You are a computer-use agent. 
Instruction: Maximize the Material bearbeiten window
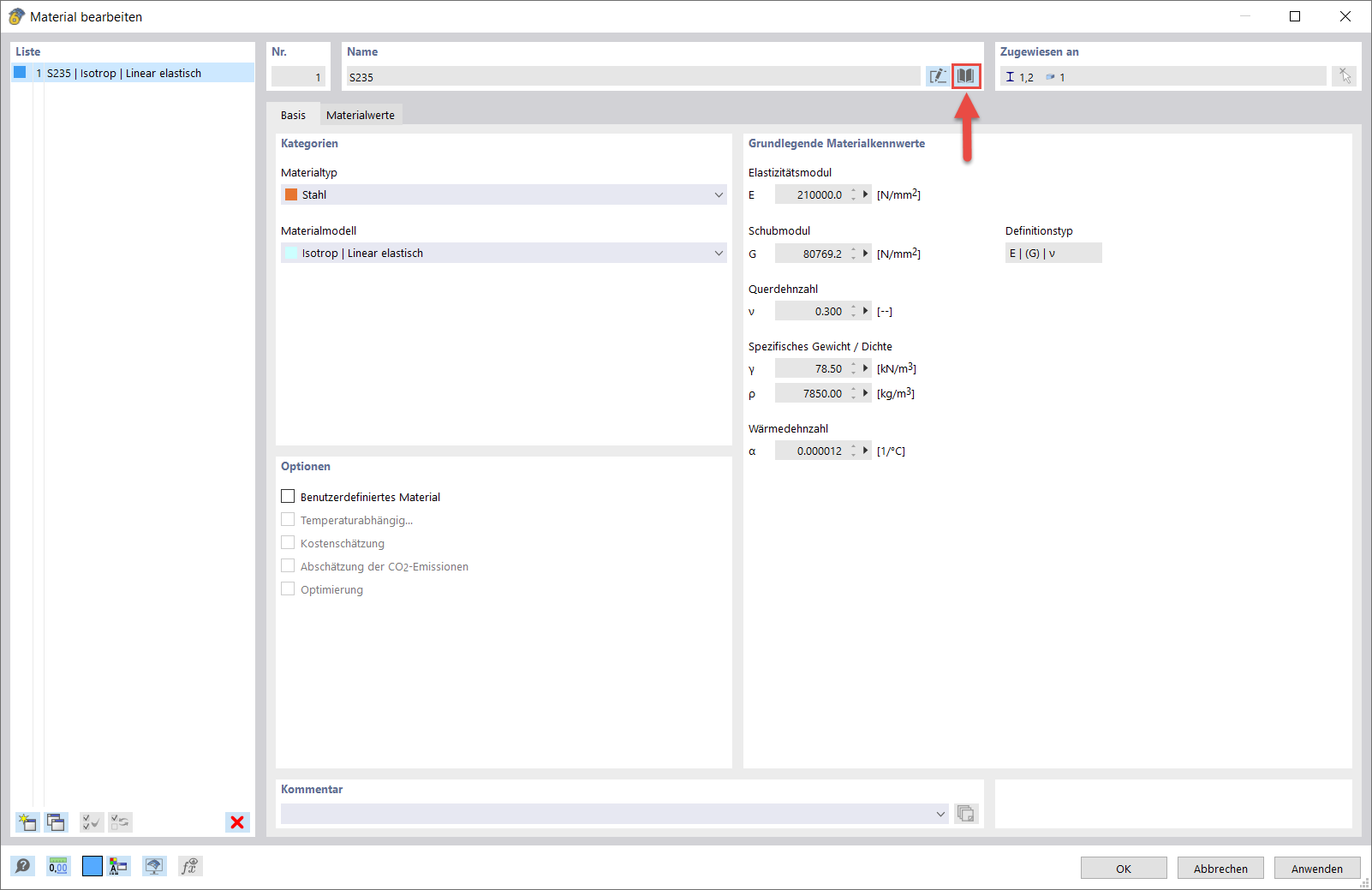click(x=1295, y=16)
